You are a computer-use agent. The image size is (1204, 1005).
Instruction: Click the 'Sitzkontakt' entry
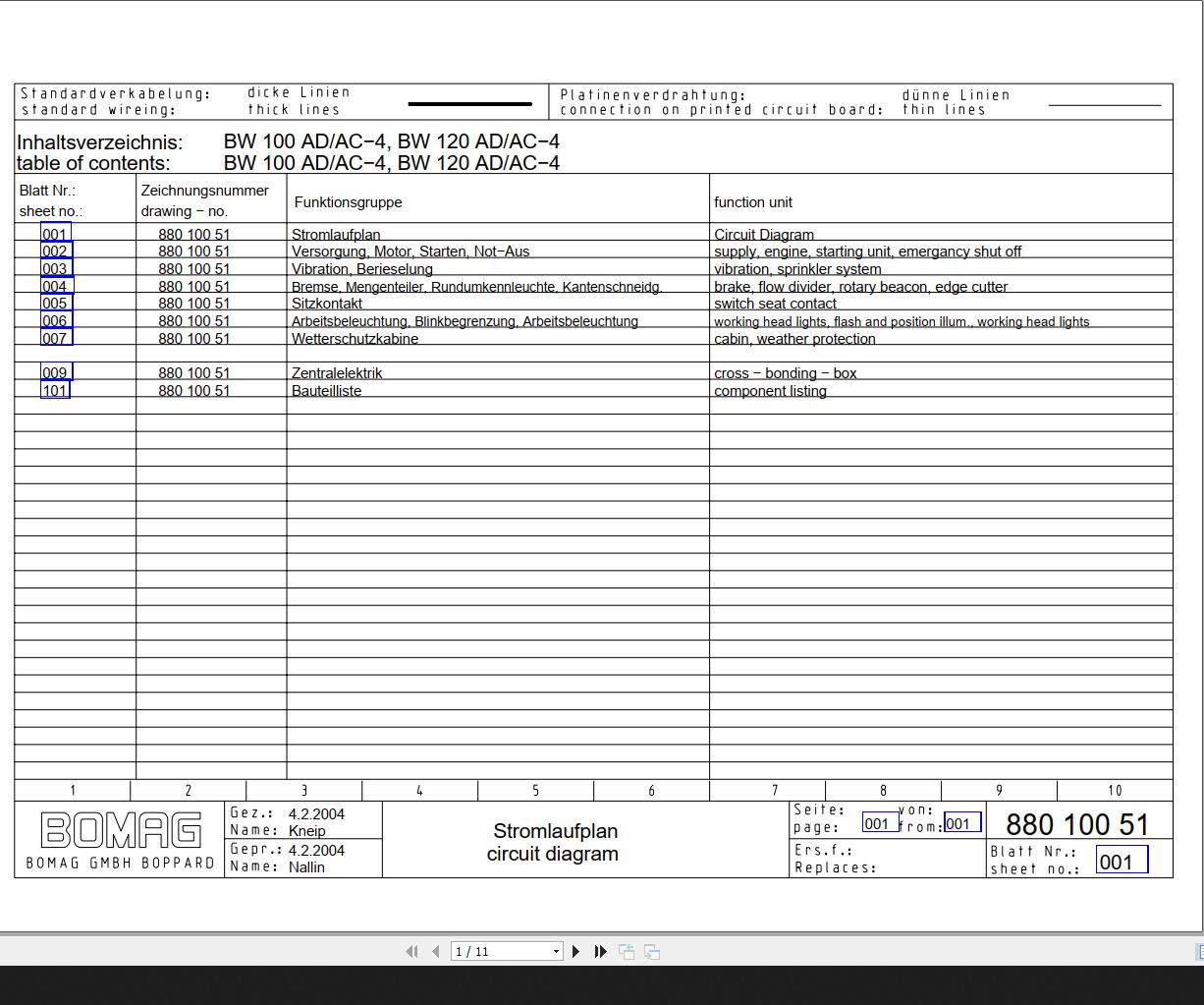click(x=327, y=304)
